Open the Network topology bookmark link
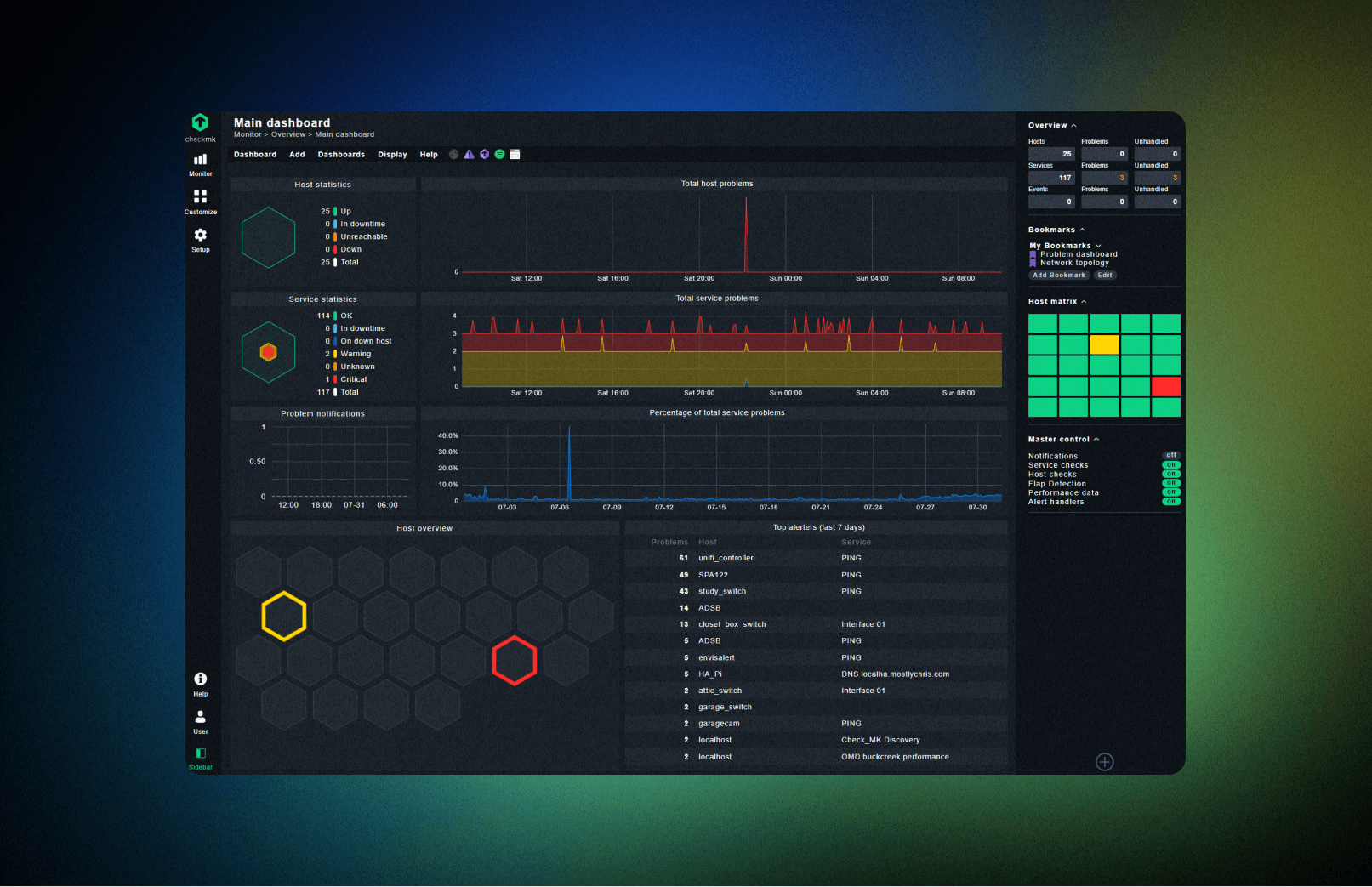Screen dimensions: 1372x887 click(x=1074, y=263)
